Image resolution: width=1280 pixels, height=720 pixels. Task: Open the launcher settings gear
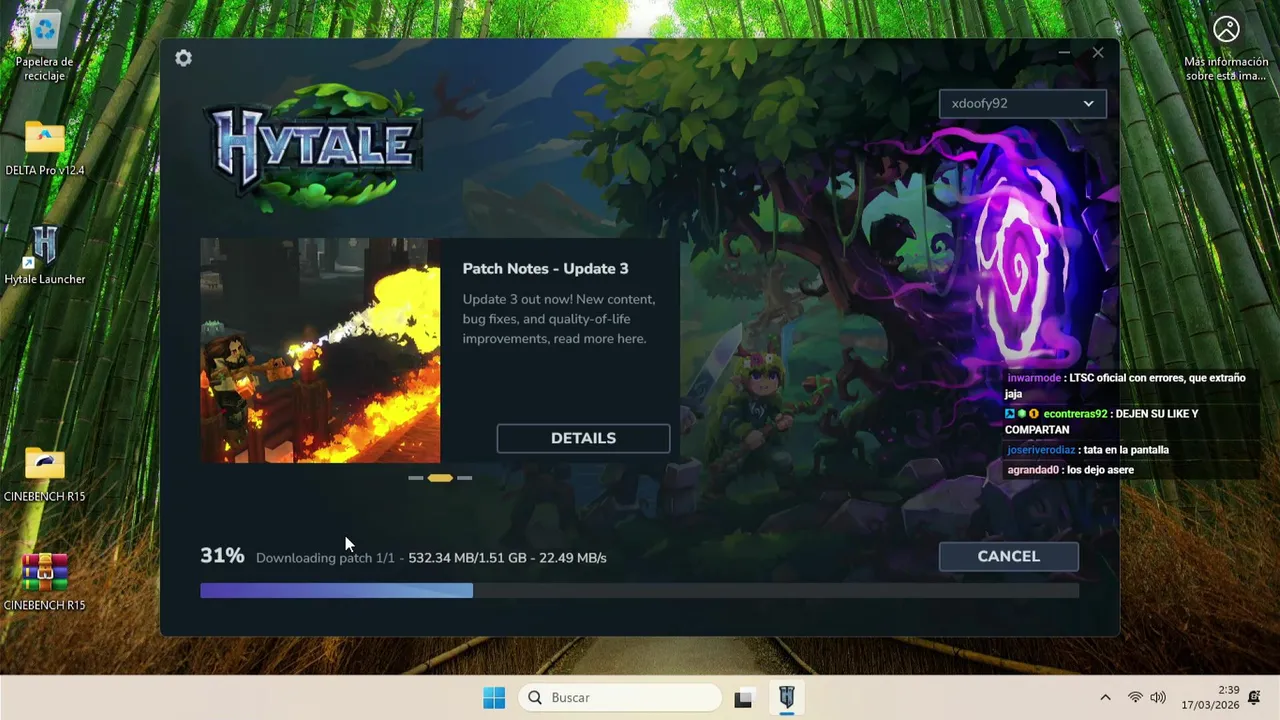pyautogui.click(x=183, y=58)
